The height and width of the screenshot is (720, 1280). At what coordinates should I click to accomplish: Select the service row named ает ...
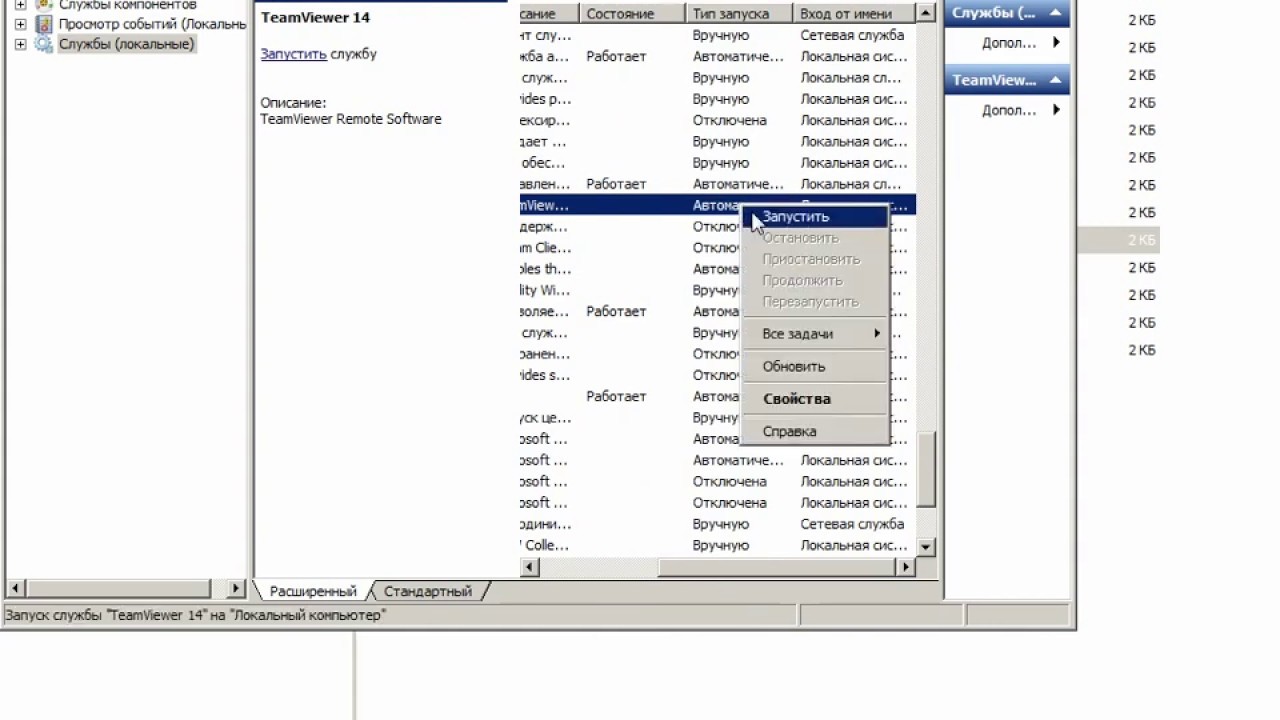click(x=718, y=141)
